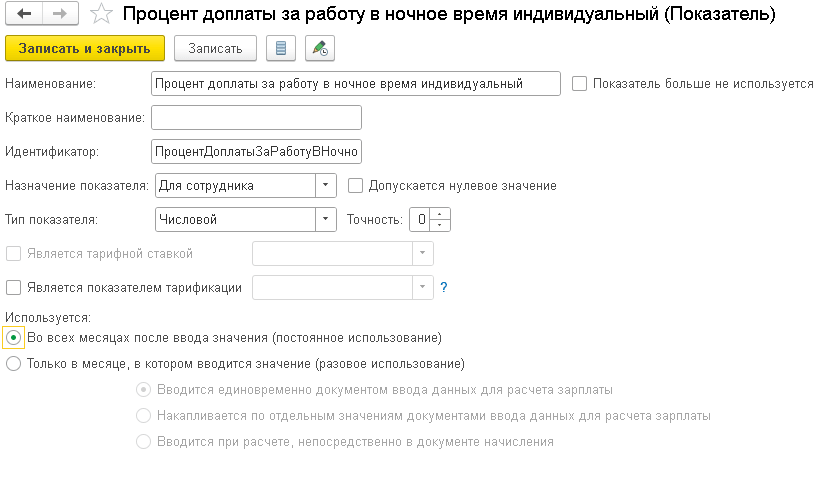
Task: Check 'Допускается нулевое значение' option
Action: 355,185
